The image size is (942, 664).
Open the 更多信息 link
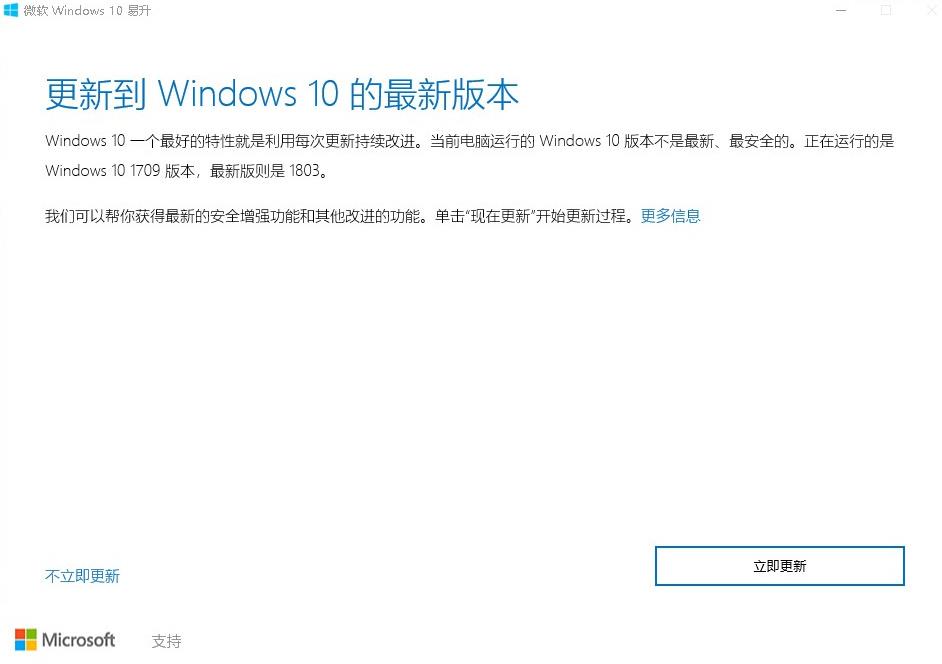[670, 216]
